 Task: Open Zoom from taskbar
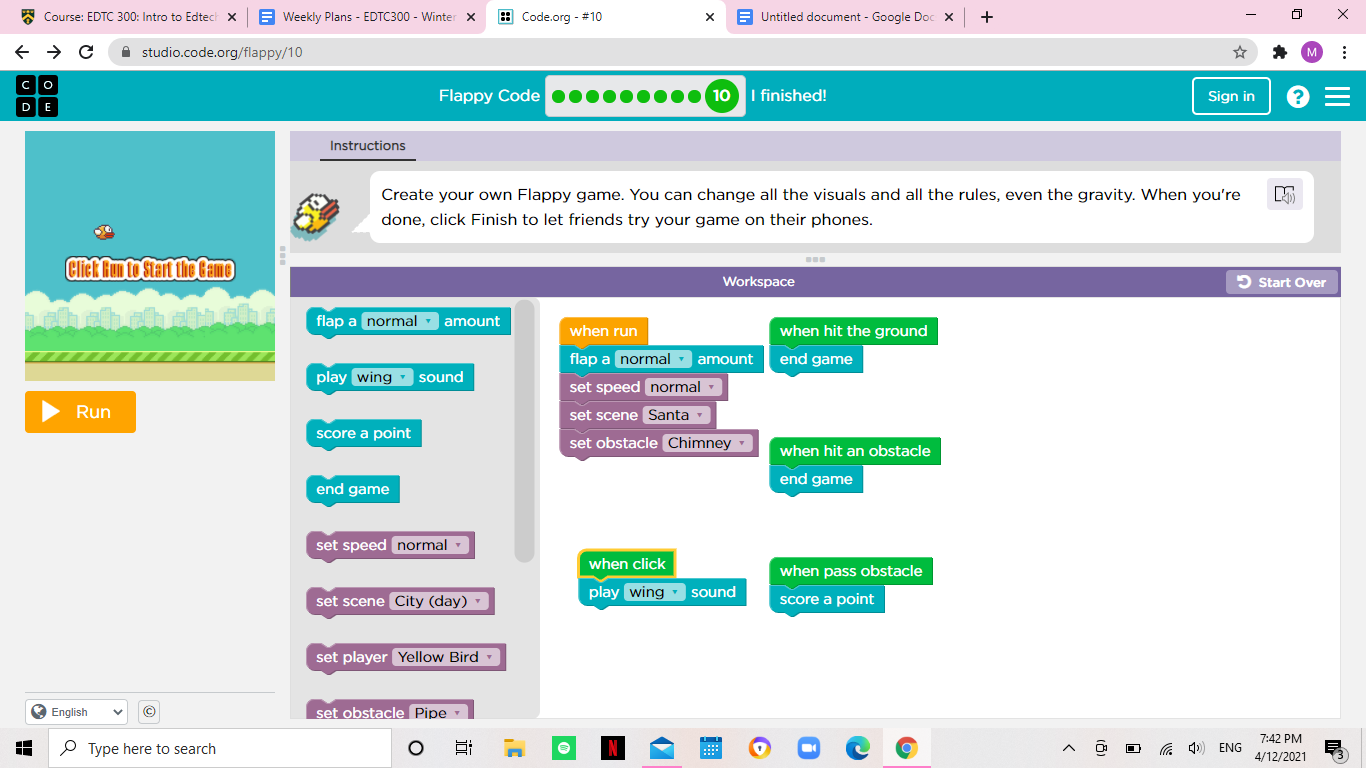(x=808, y=748)
